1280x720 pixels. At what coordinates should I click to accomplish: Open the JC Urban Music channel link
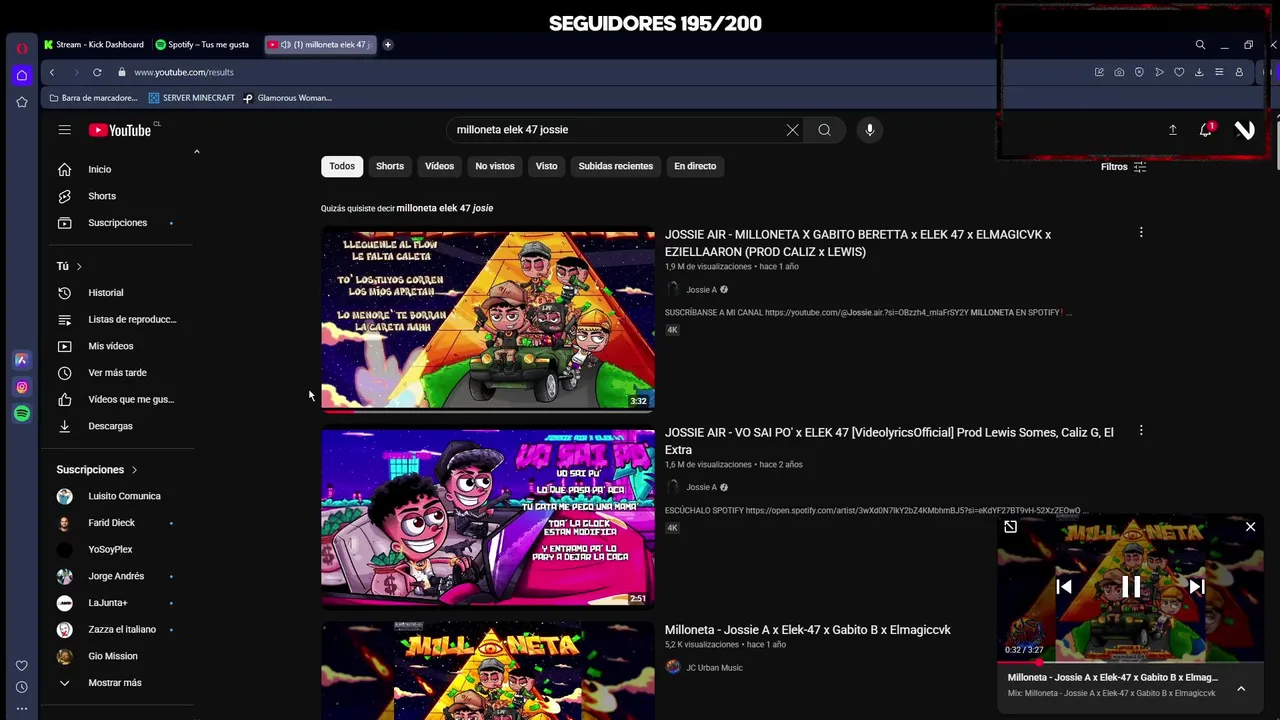tap(714, 668)
